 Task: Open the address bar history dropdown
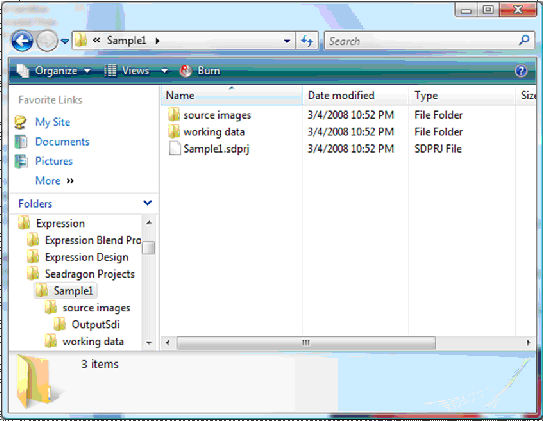[287, 41]
